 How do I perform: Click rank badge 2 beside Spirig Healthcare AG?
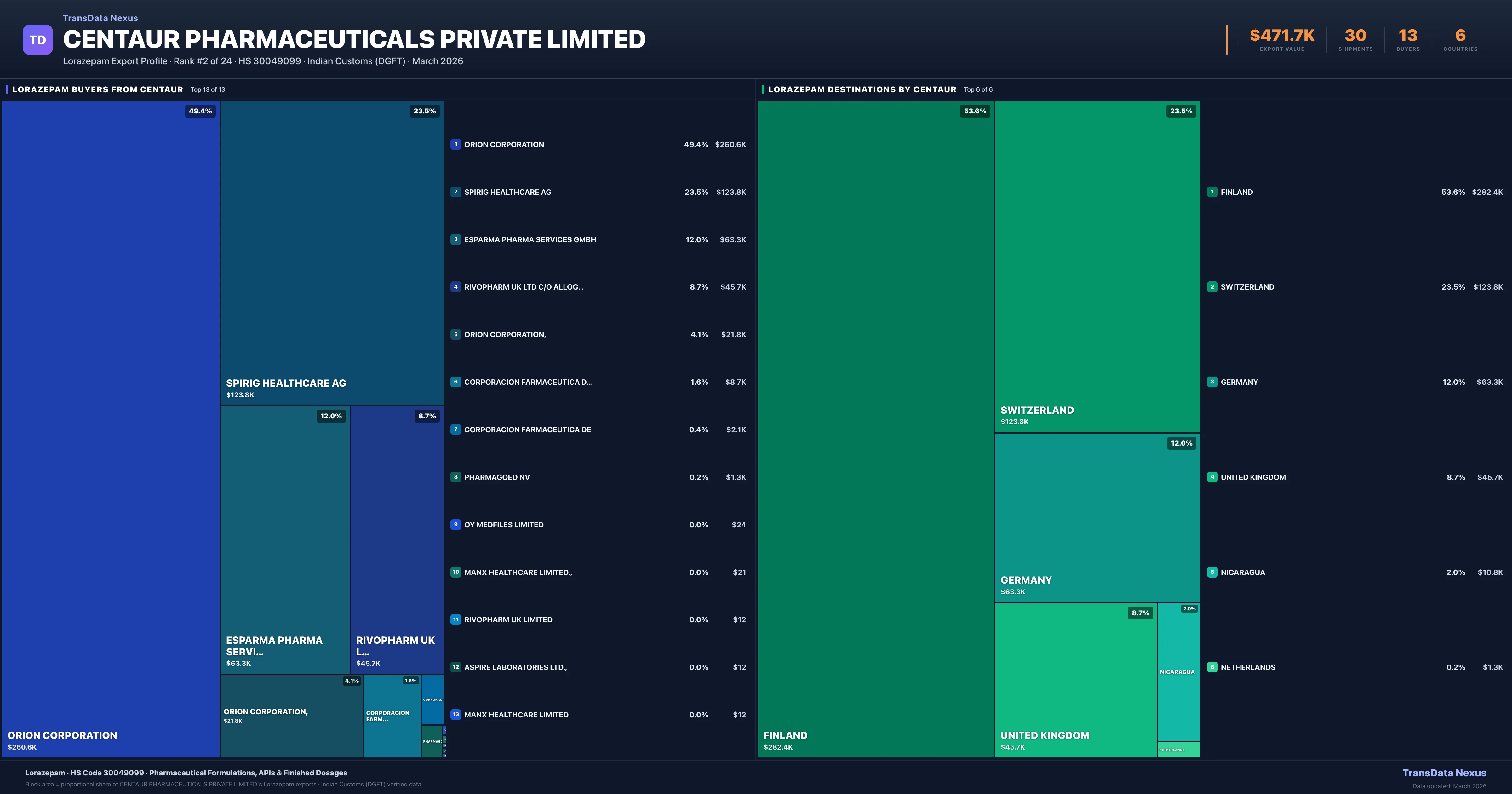click(x=455, y=192)
